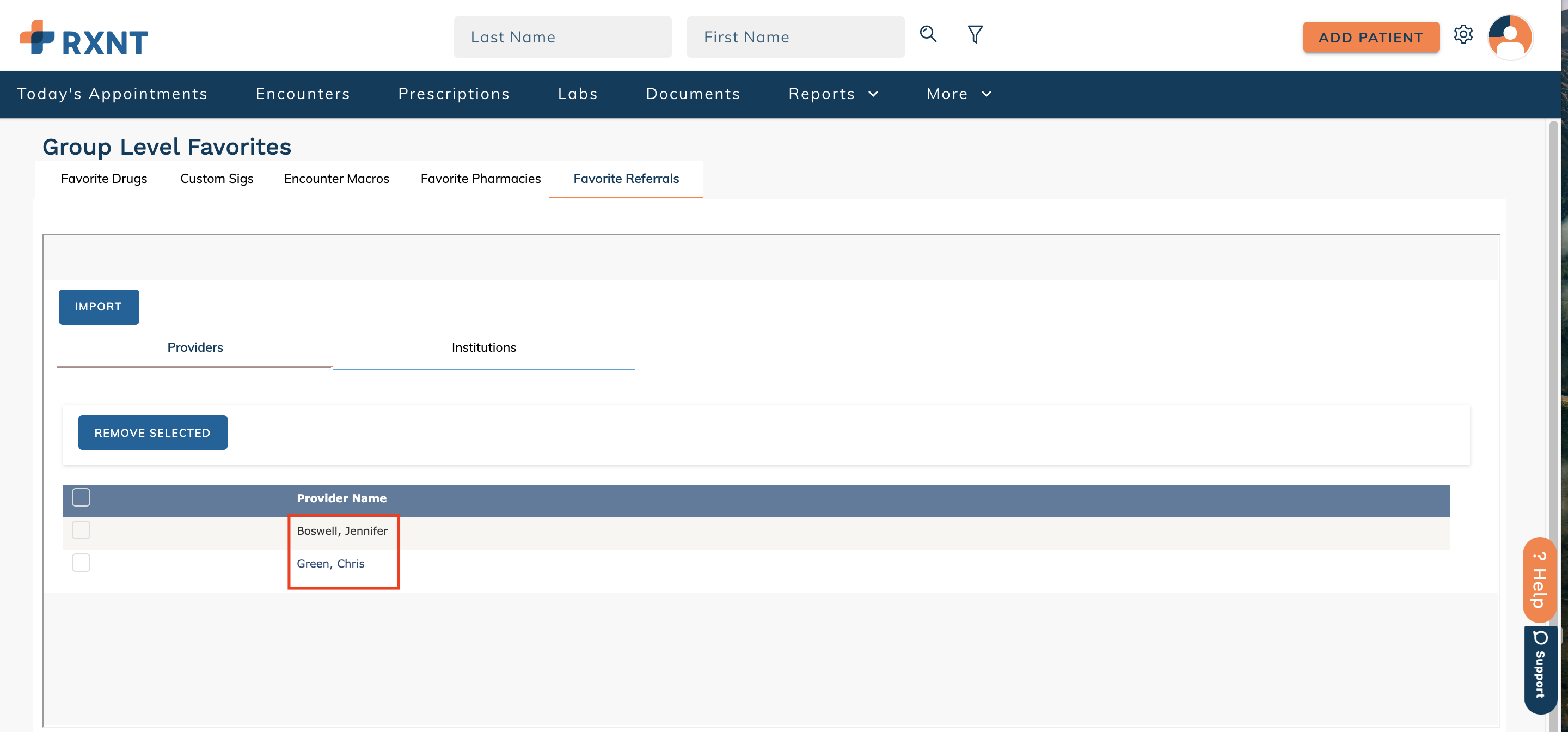Click the ADD PATIENT button
This screenshot has width=1568, height=732.
1371,37
